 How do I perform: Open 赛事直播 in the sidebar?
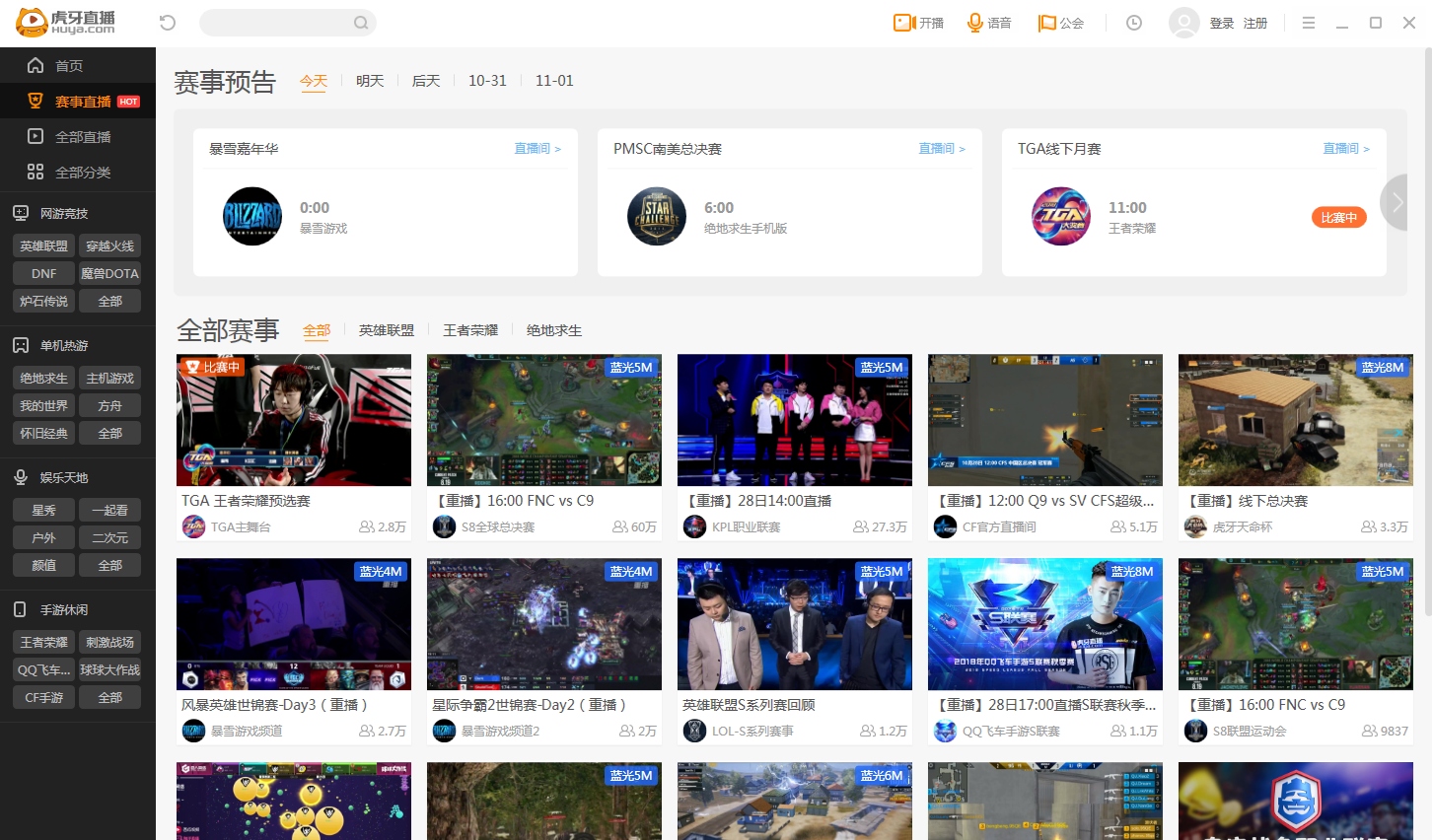(78, 102)
